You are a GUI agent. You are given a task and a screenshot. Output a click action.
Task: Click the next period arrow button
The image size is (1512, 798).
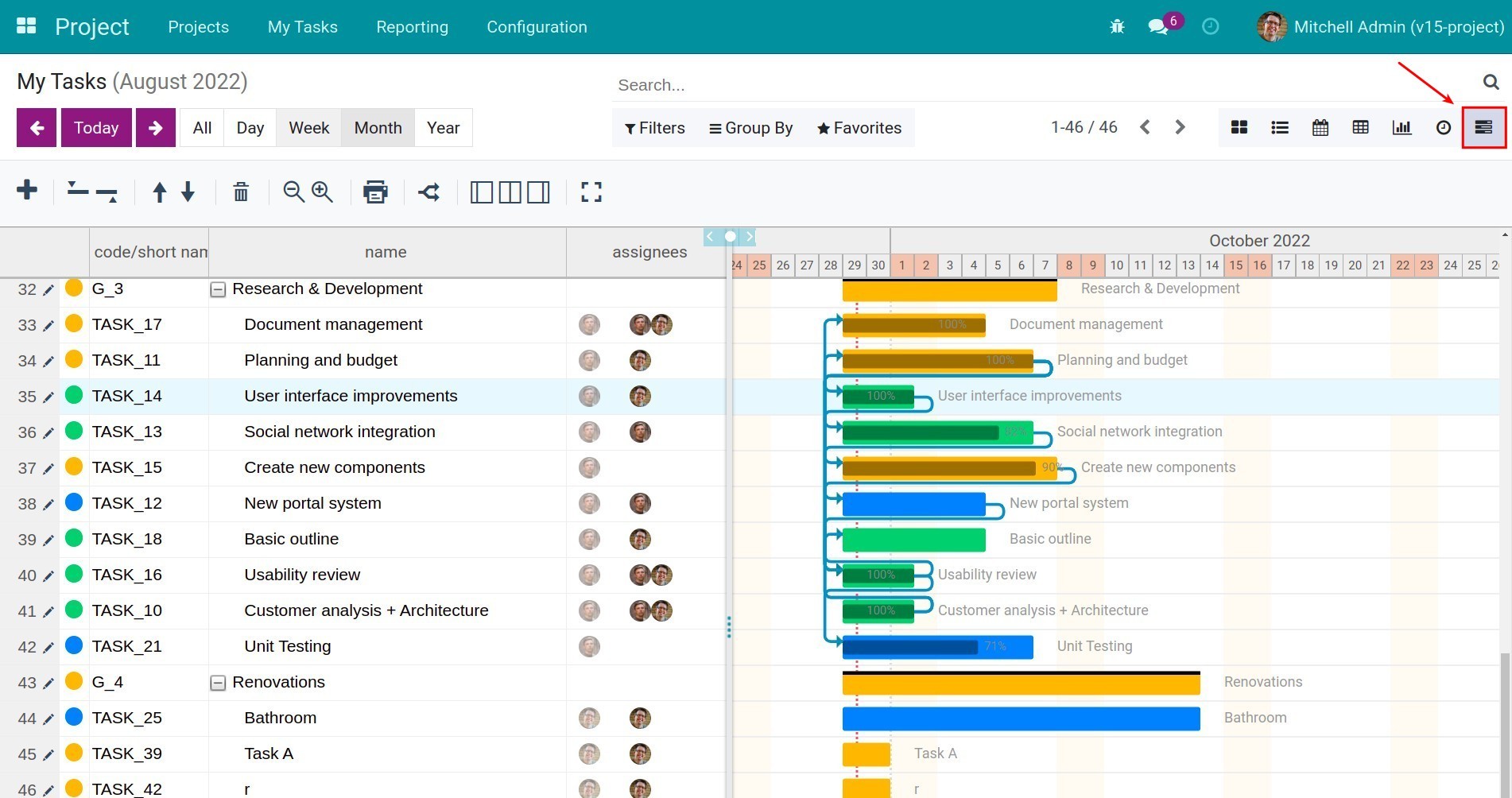155,127
